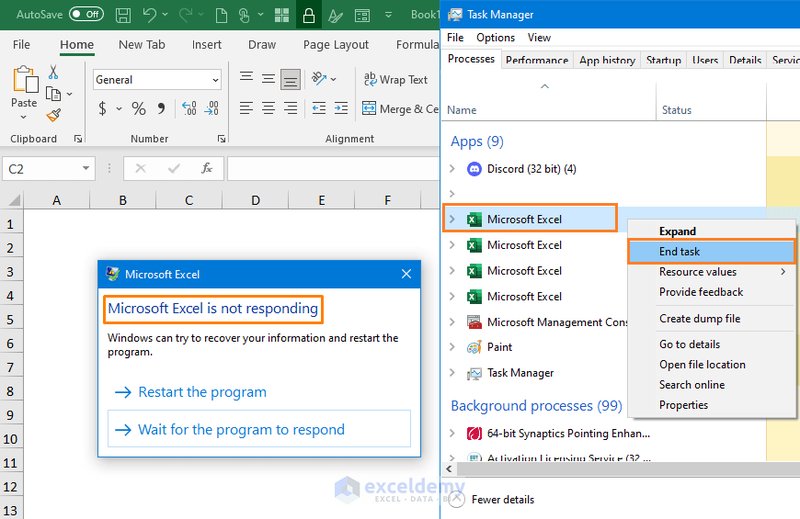Click the Copy icon in Clipboard group
800x519 pixels.
click(x=54, y=94)
